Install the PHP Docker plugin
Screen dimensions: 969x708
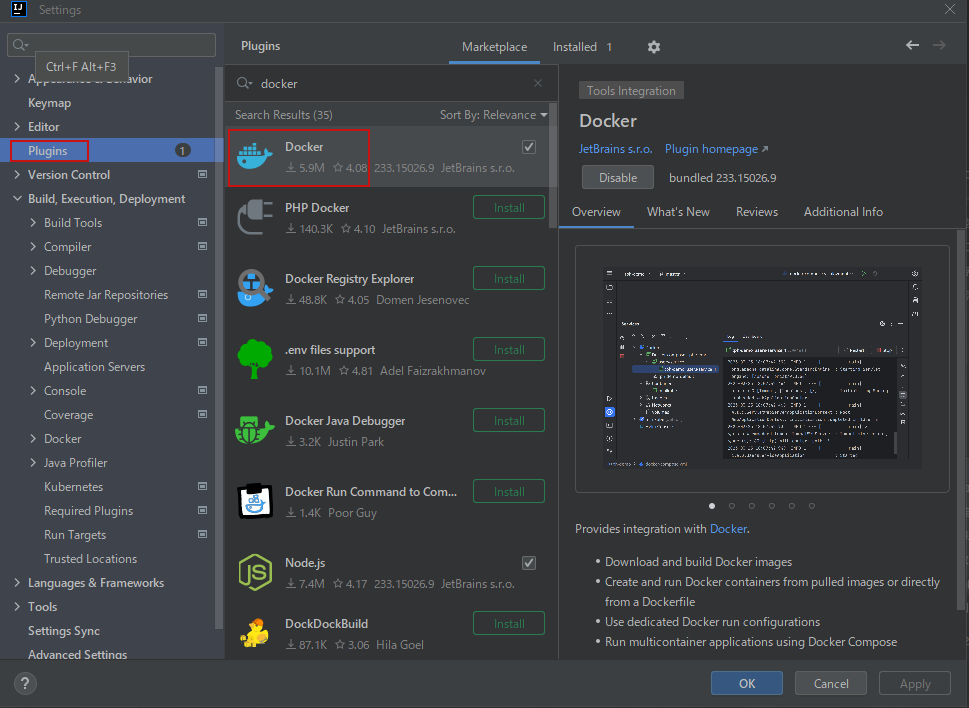point(509,208)
